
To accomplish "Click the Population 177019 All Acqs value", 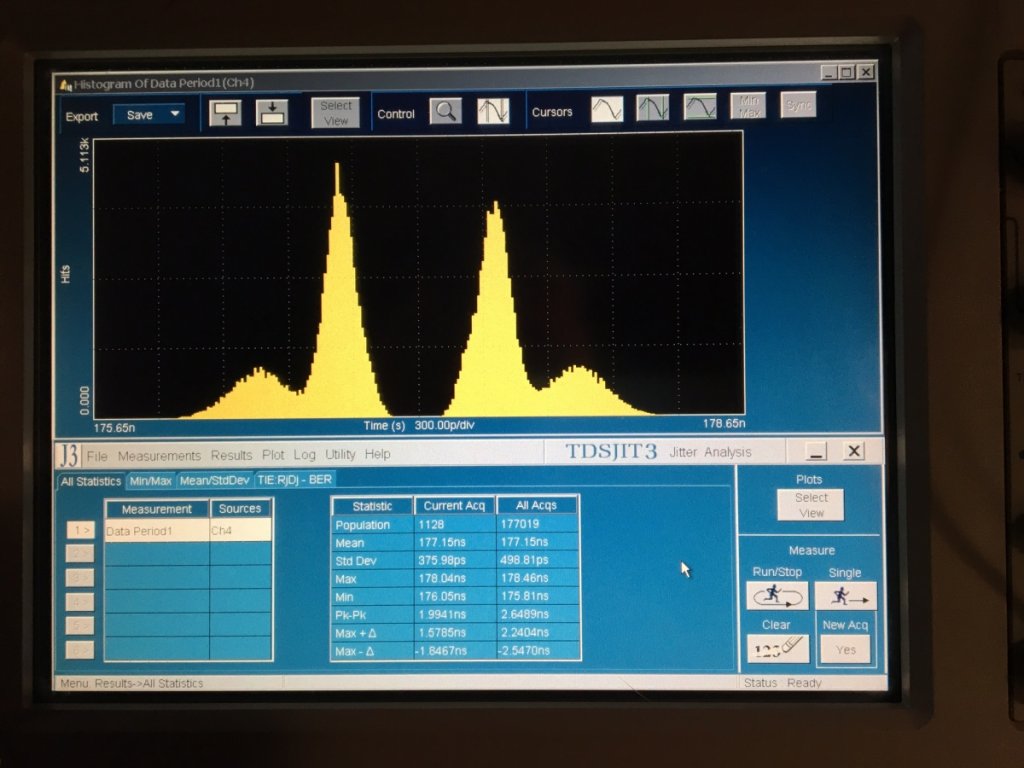I will (x=537, y=524).
